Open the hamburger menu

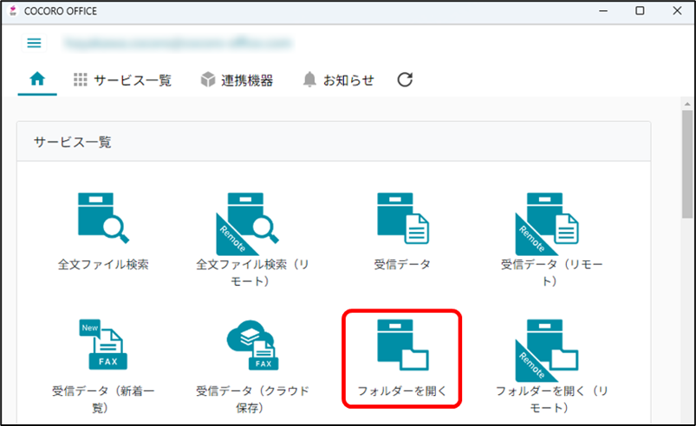34,43
